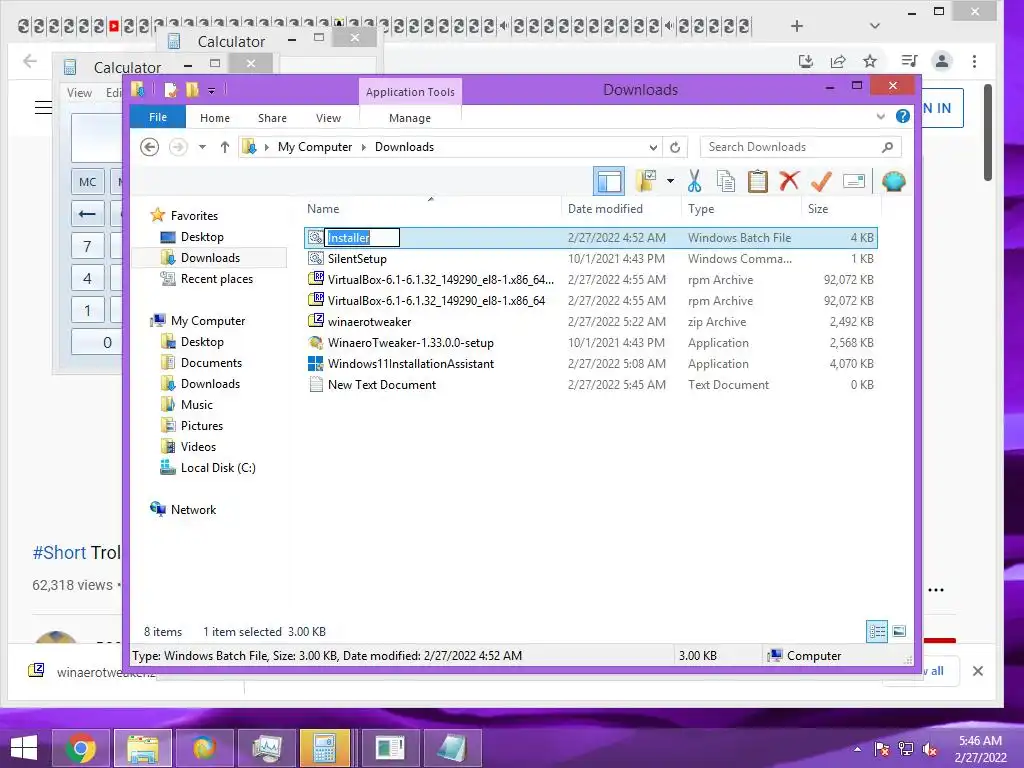Image resolution: width=1024 pixels, height=768 pixels.
Task: Sort by Date modified column header
Action: coord(620,208)
